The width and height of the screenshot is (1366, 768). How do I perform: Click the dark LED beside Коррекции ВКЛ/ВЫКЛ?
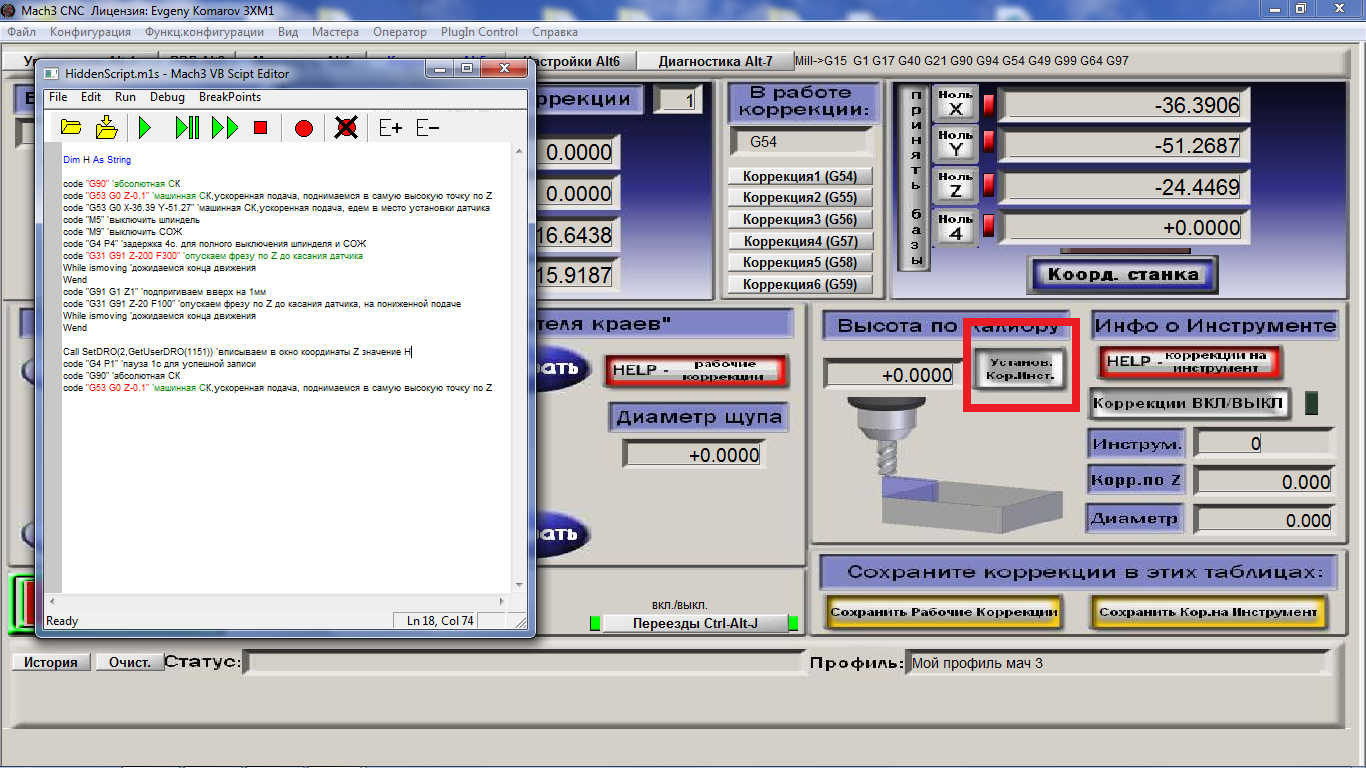pyautogui.click(x=1313, y=404)
